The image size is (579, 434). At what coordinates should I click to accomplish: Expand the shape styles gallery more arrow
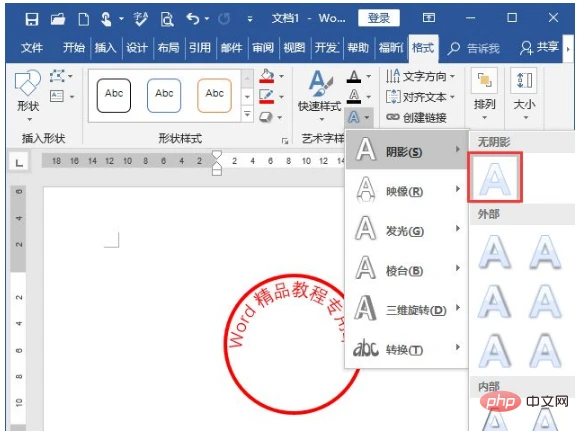tap(247, 115)
